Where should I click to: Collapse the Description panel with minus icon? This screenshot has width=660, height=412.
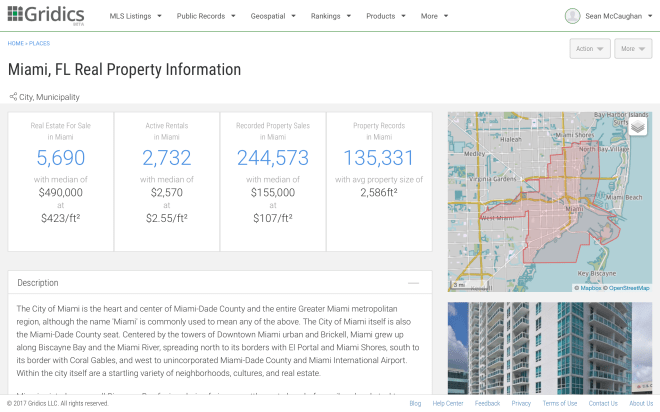point(414,283)
